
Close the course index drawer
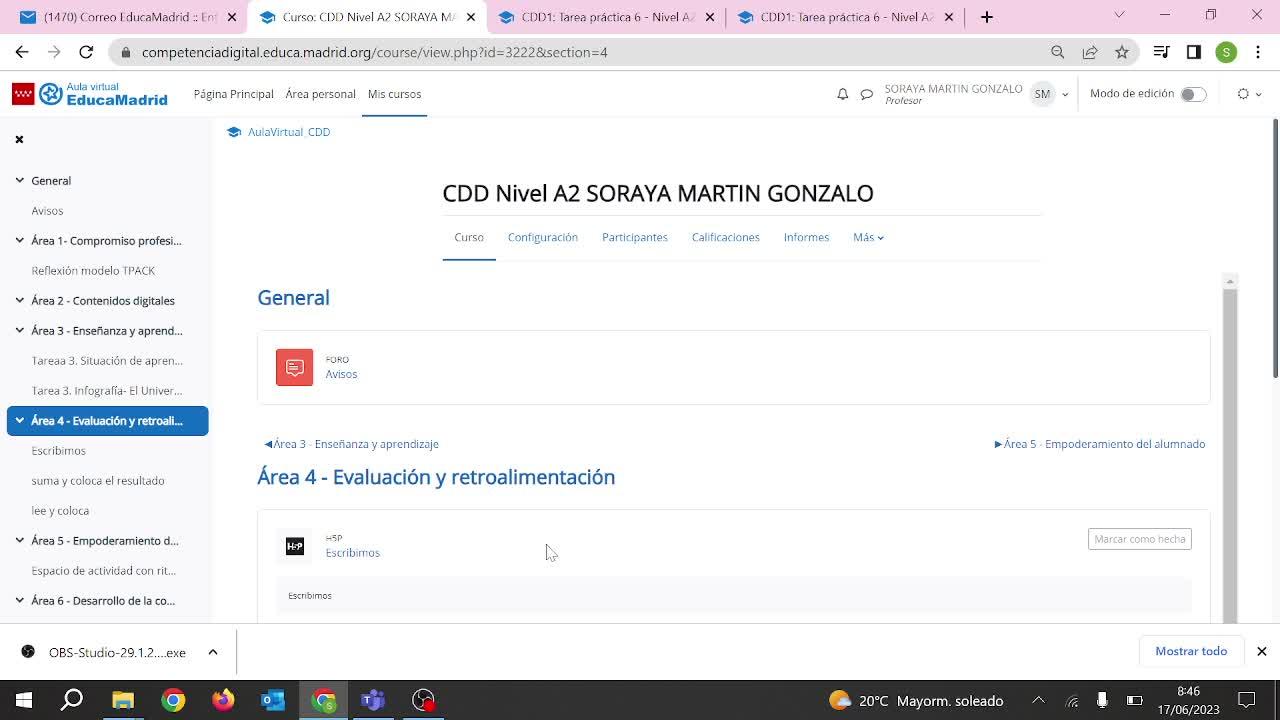[x=19, y=139]
